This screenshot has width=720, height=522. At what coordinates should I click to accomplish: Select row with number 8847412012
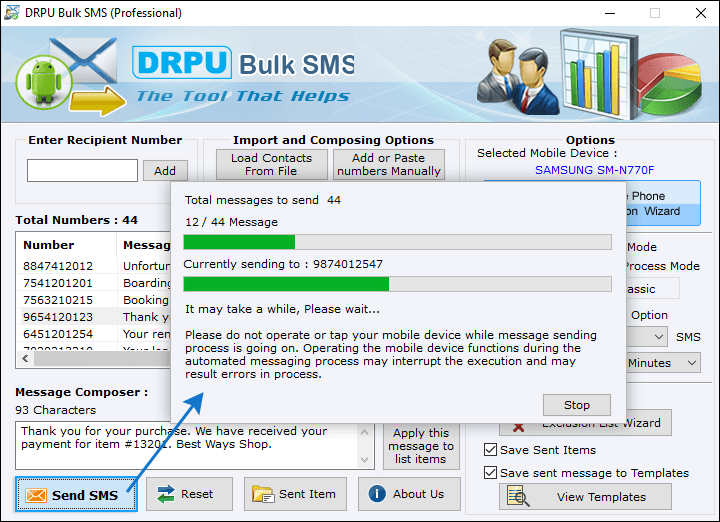(x=94, y=266)
